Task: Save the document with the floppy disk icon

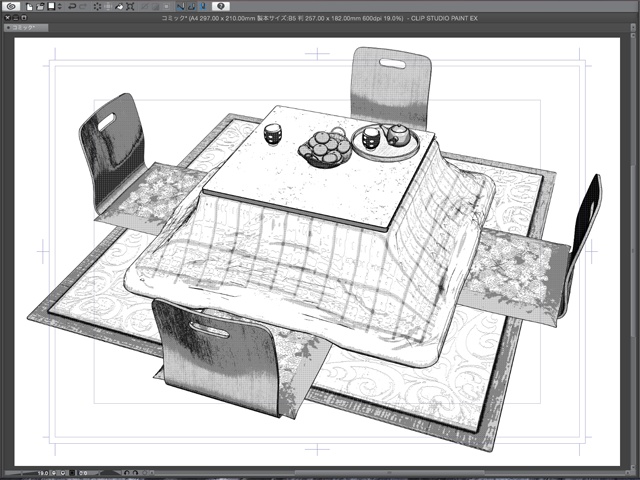Action: point(51,6)
